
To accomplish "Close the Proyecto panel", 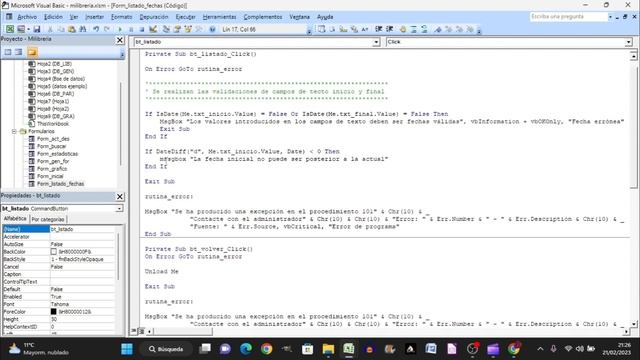I will pos(120,40).
